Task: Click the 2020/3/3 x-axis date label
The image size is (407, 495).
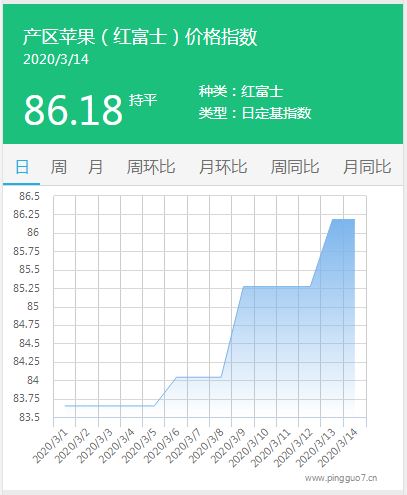Action: [95, 446]
